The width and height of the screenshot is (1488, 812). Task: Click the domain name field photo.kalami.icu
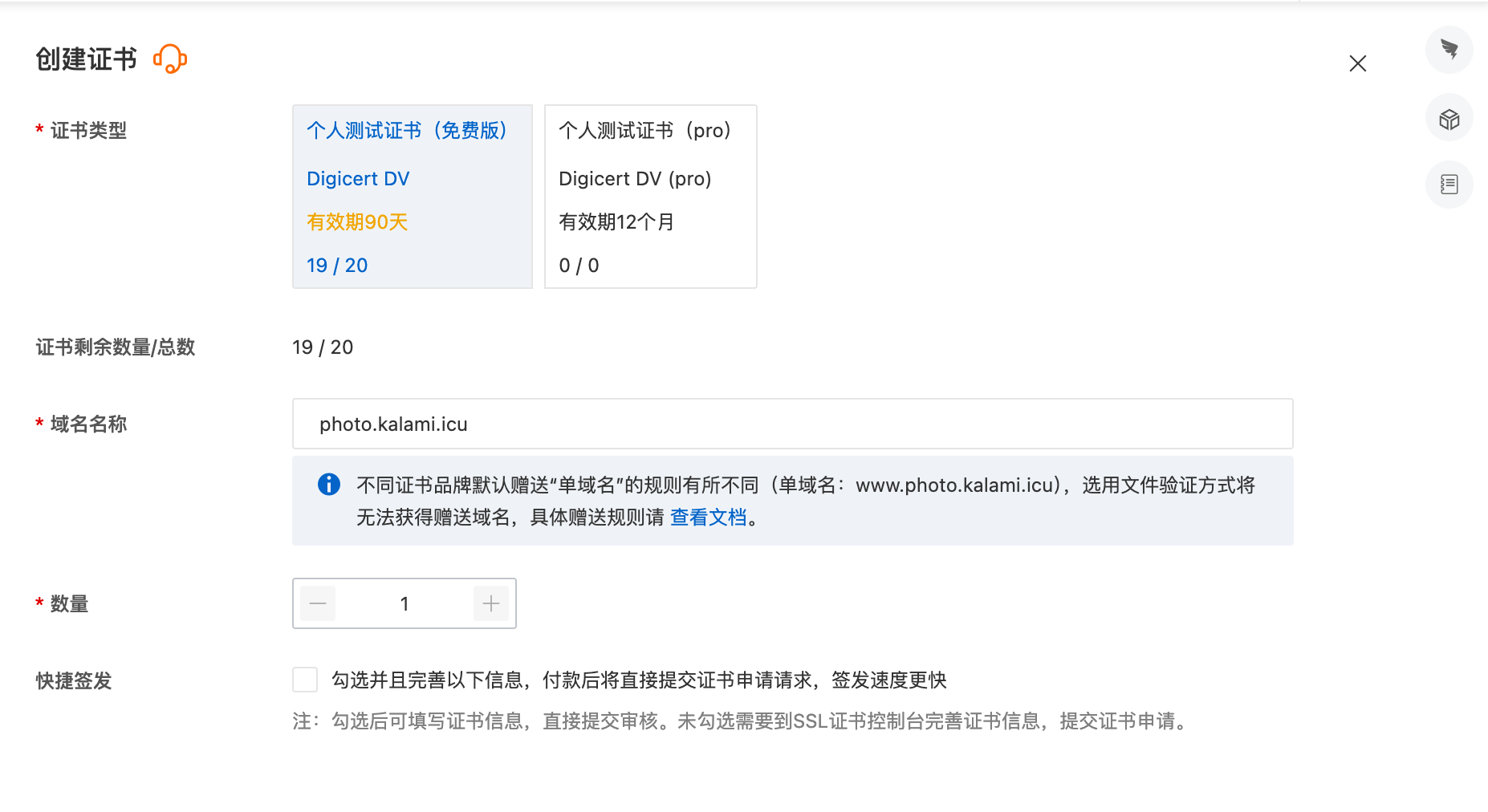coord(791,424)
